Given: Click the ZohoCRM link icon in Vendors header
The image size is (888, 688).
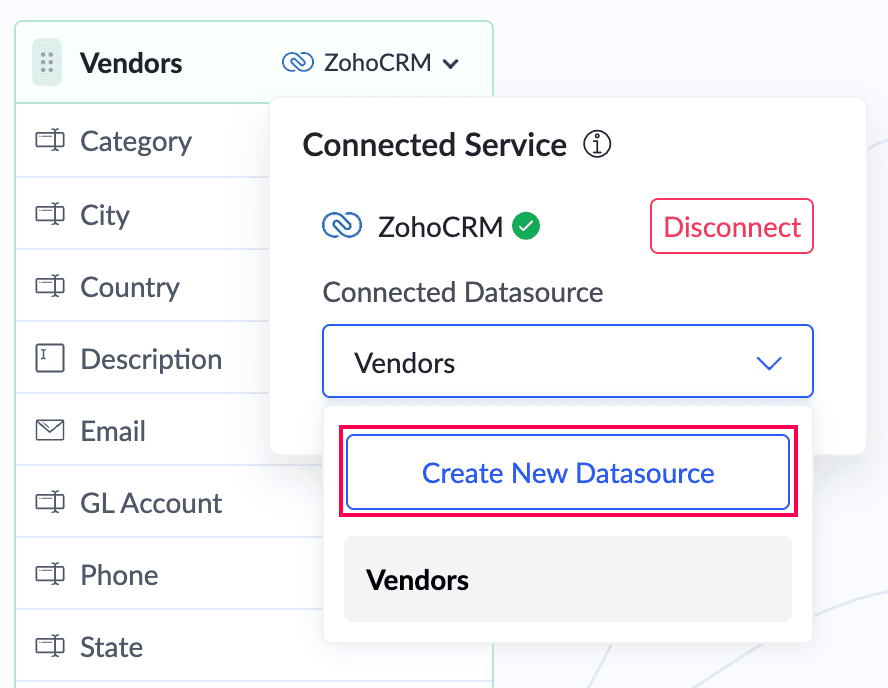Looking at the screenshot, I should (x=298, y=62).
